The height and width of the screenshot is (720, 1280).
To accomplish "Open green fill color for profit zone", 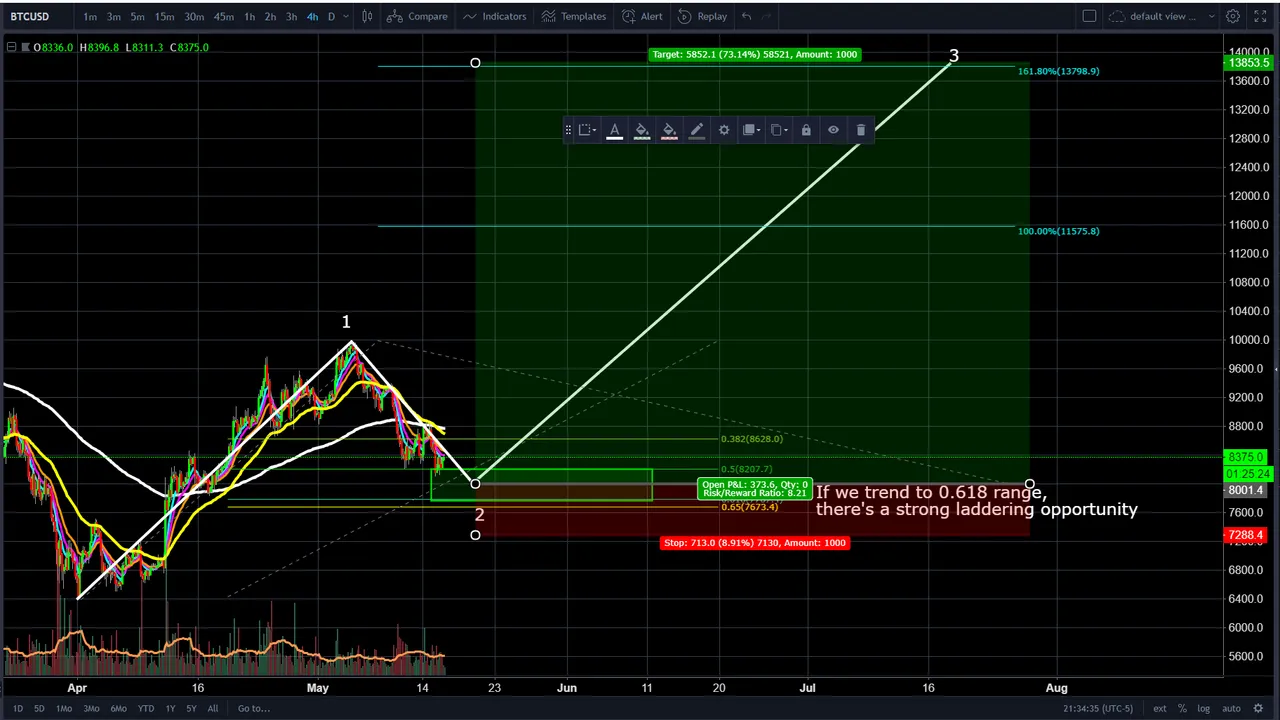I will [642, 130].
